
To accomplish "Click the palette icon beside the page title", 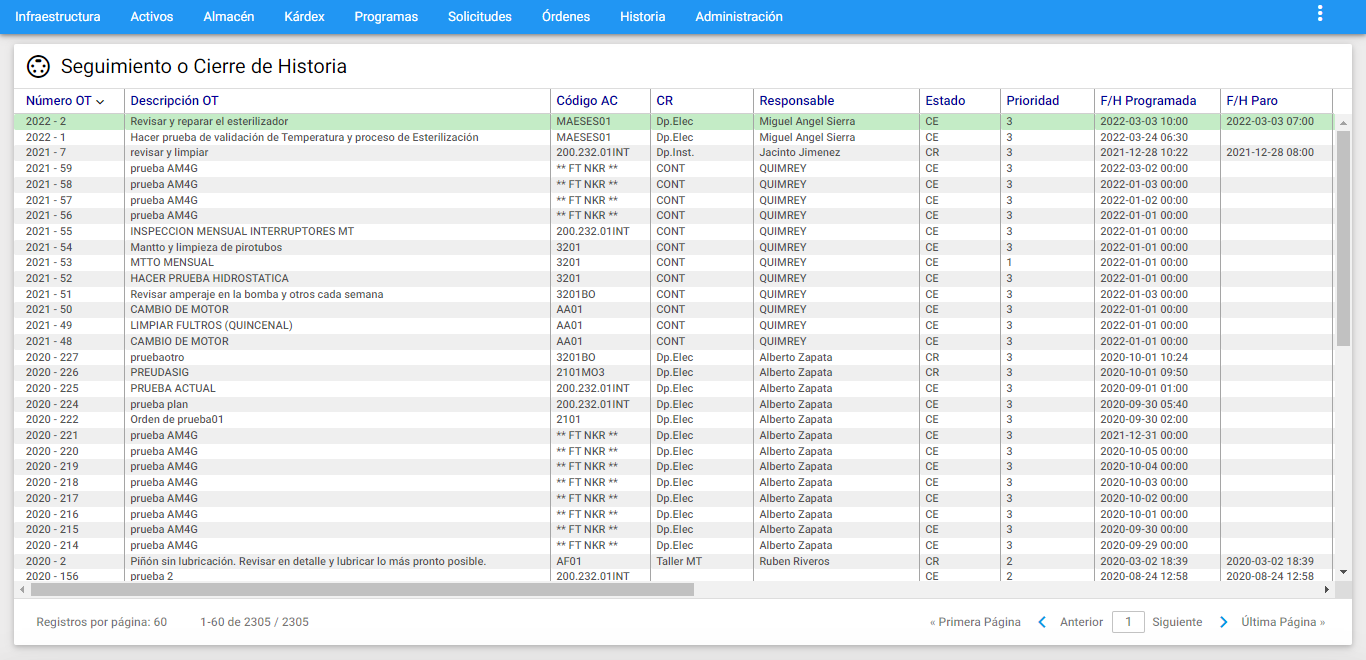I will [38, 67].
